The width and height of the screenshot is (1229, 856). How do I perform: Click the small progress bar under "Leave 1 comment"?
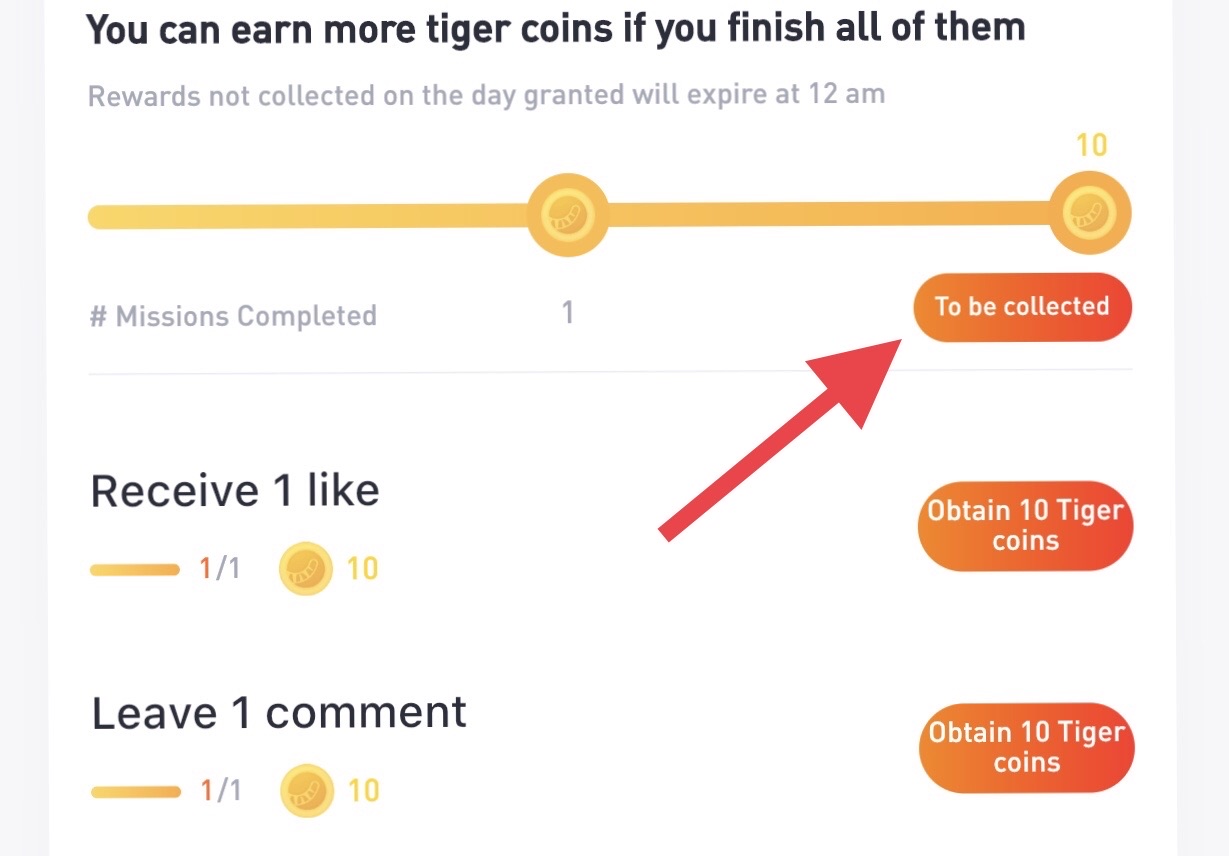(x=135, y=792)
